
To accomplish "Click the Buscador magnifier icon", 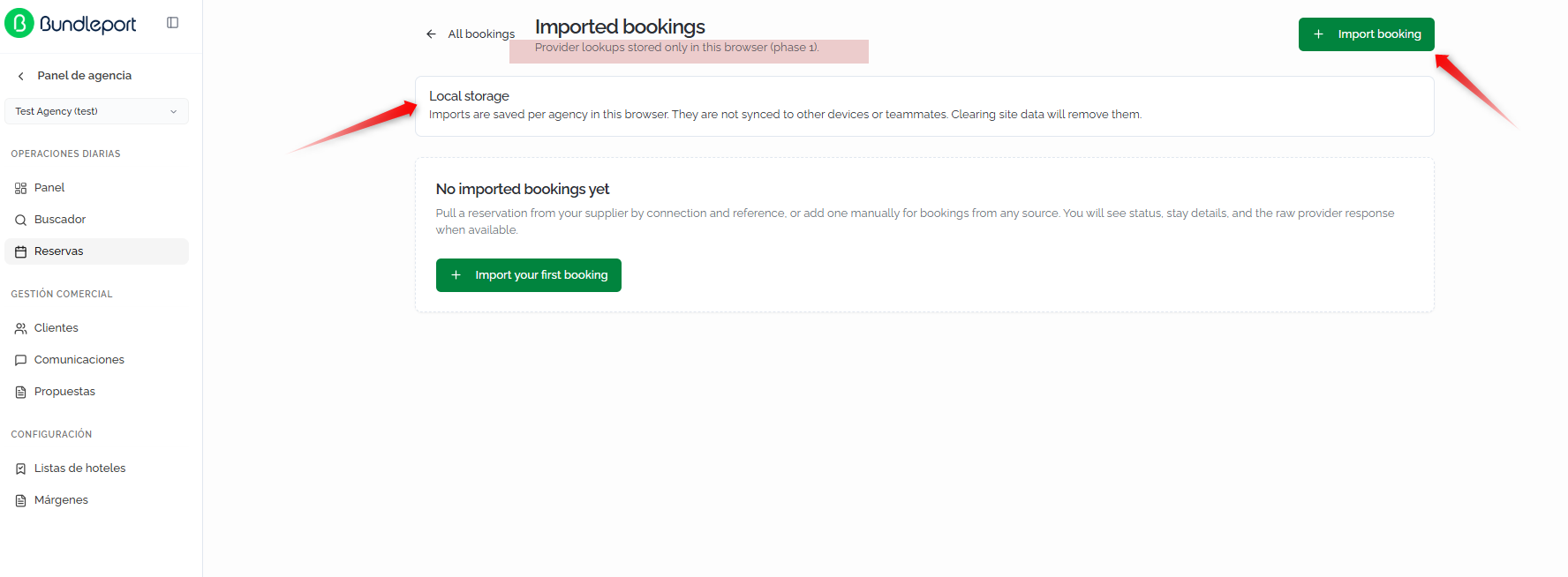I will (x=21, y=220).
